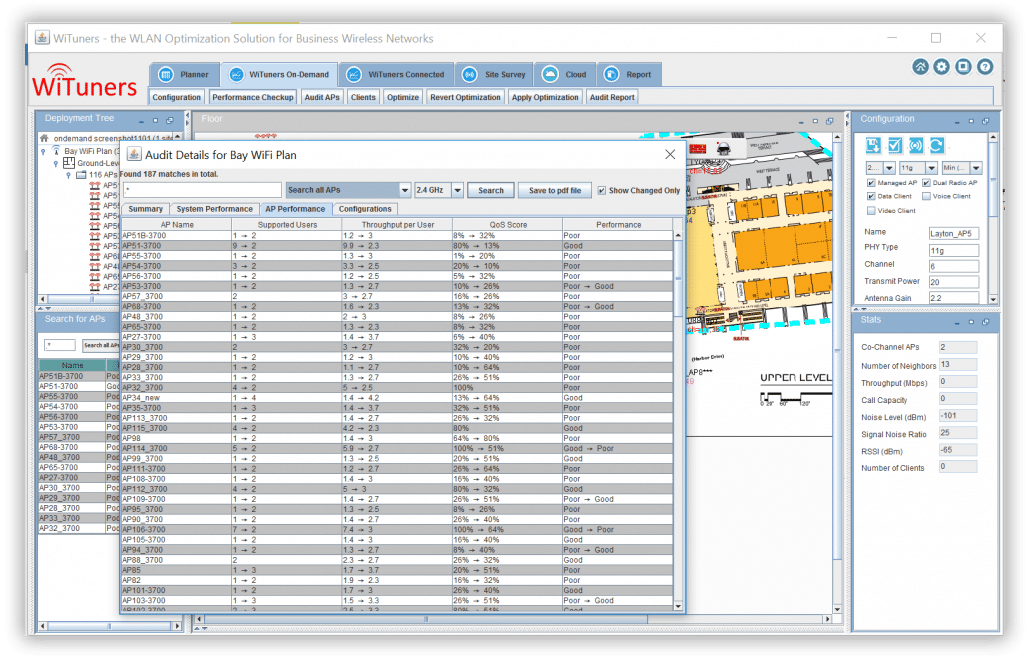Click Revert Optimization
Image resolution: width=1030 pixels, height=659 pixels.
[x=465, y=97]
